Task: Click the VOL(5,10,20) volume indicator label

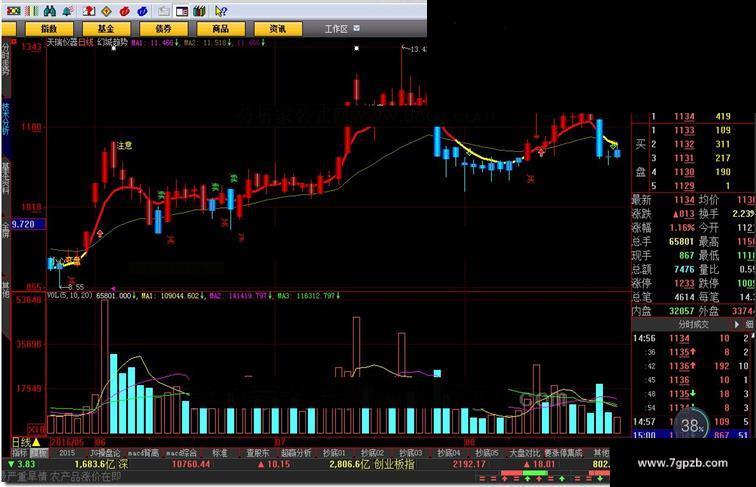Action: tap(70, 295)
